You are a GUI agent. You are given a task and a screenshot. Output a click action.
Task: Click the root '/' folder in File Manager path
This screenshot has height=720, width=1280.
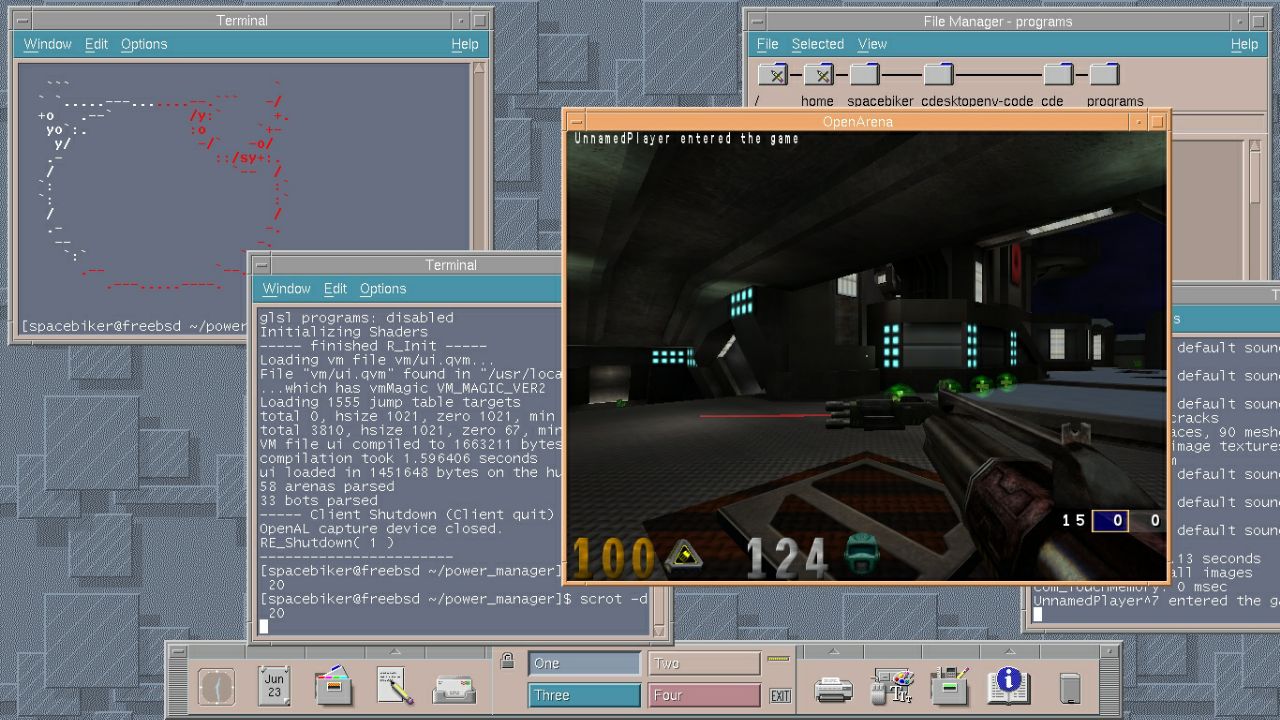(x=772, y=75)
